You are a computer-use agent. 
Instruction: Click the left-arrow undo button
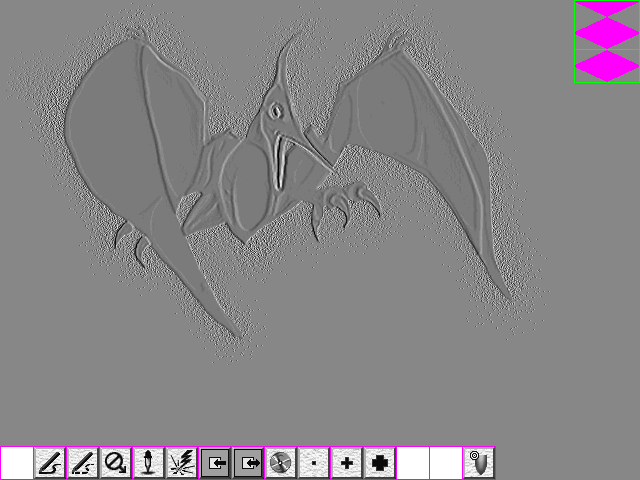(215, 463)
